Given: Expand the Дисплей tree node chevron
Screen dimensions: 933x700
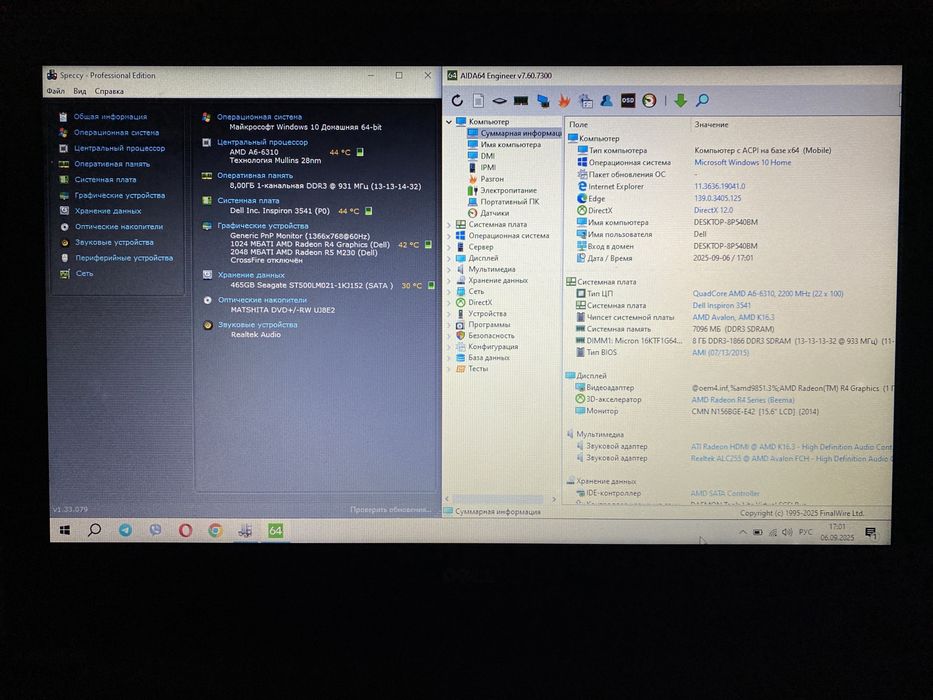Looking at the screenshot, I should pos(449,258).
